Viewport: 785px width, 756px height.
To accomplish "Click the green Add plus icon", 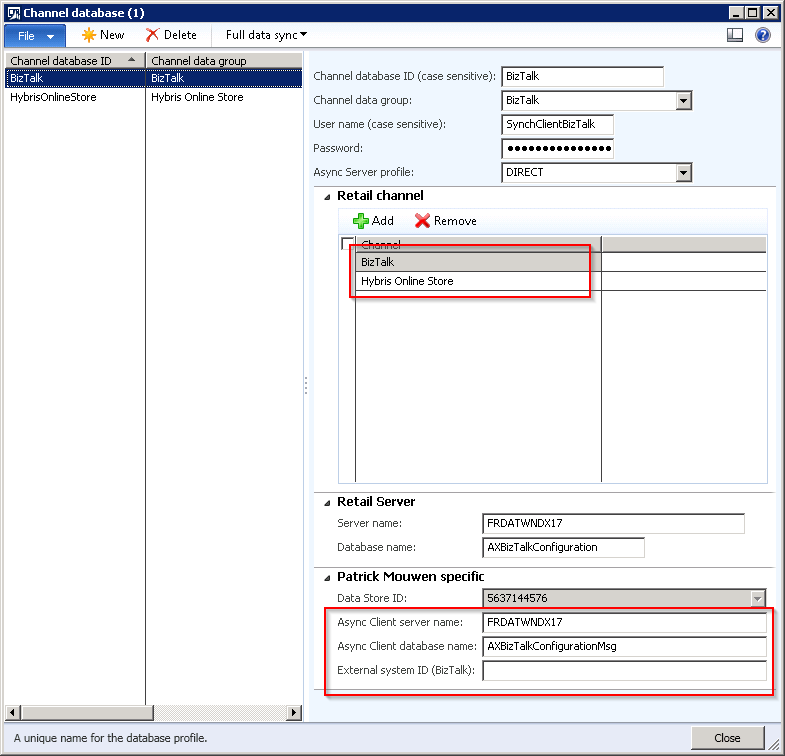I will point(360,221).
